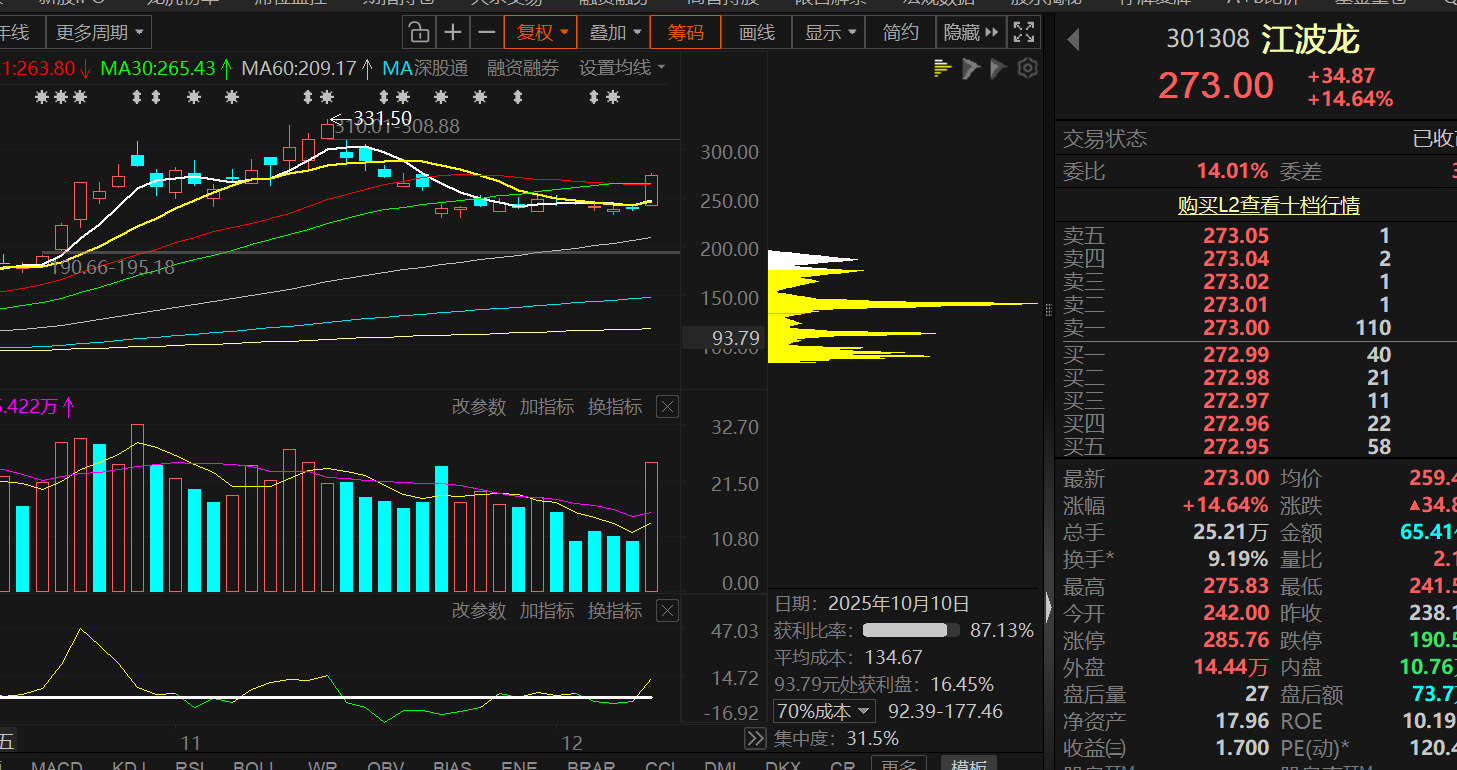The height and width of the screenshot is (770, 1457).
Task: Click 加指标 in bottom oscillator panel
Action: (x=547, y=610)
